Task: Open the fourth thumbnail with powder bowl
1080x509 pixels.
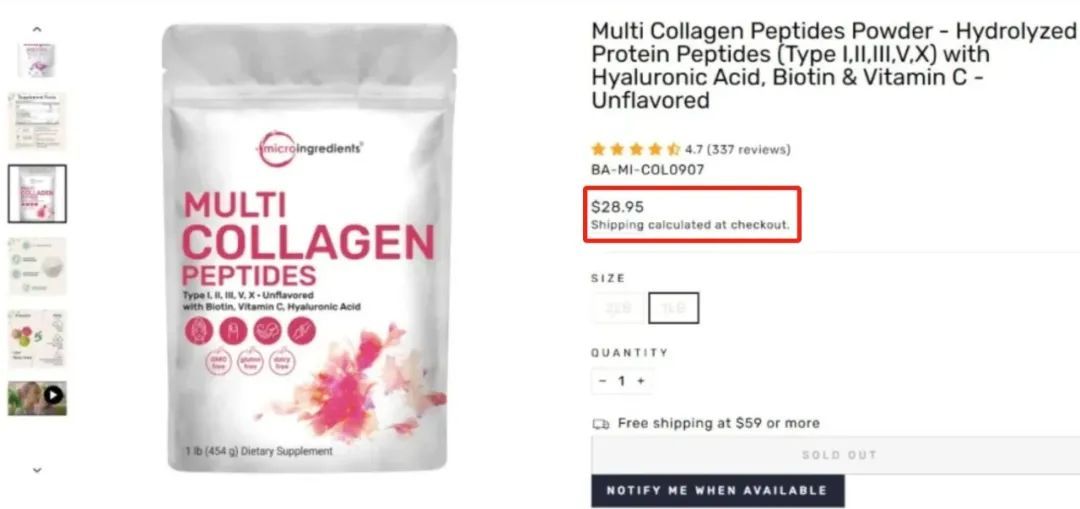Action: tap(37, 266)
